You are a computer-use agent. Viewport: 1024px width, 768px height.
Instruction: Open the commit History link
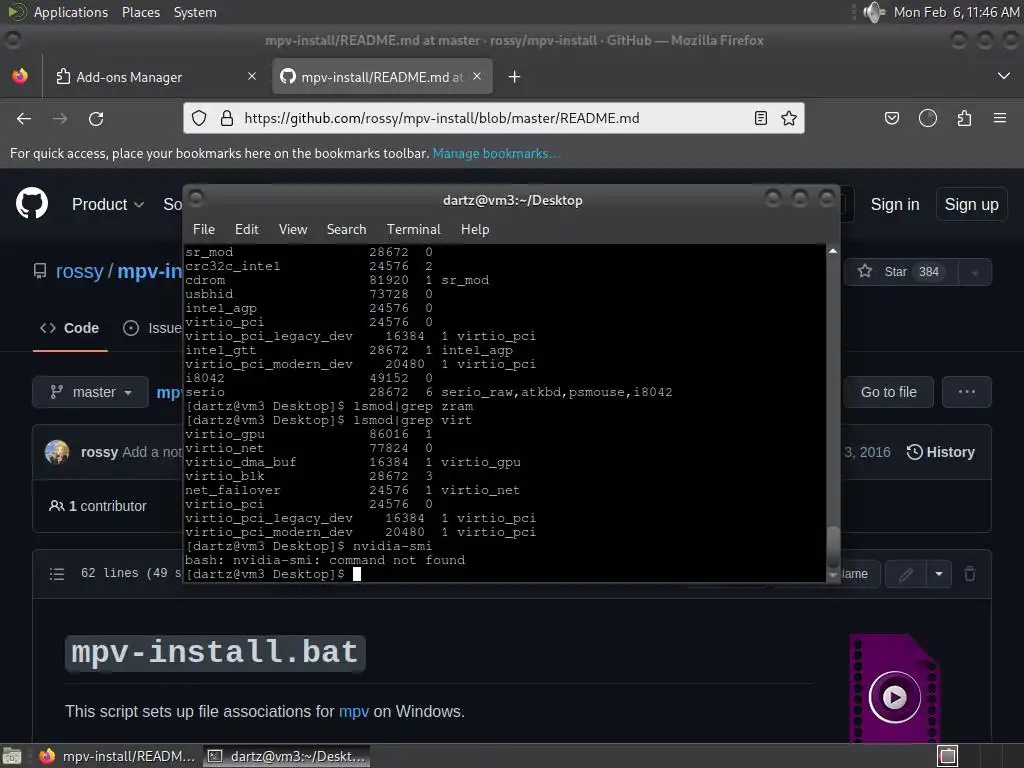[x=940, y=452]
